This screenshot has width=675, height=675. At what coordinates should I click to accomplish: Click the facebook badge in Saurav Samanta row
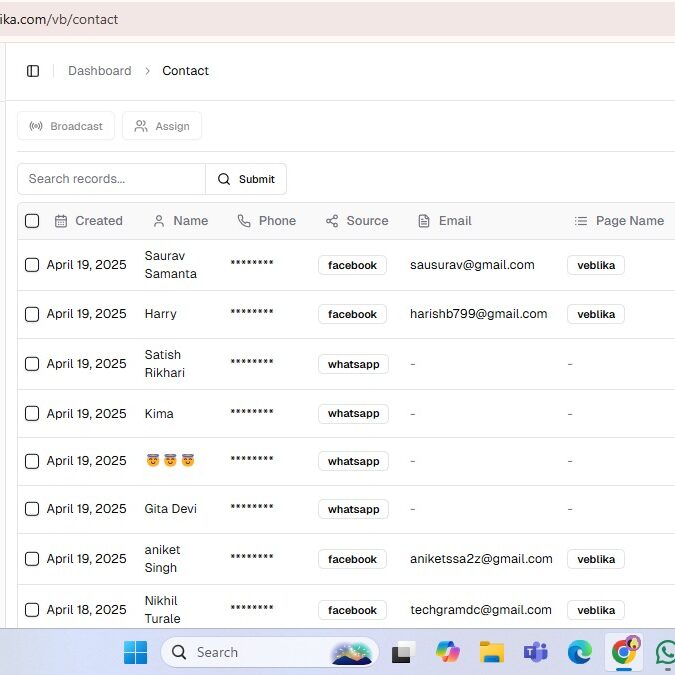click(x=352, y=265)
